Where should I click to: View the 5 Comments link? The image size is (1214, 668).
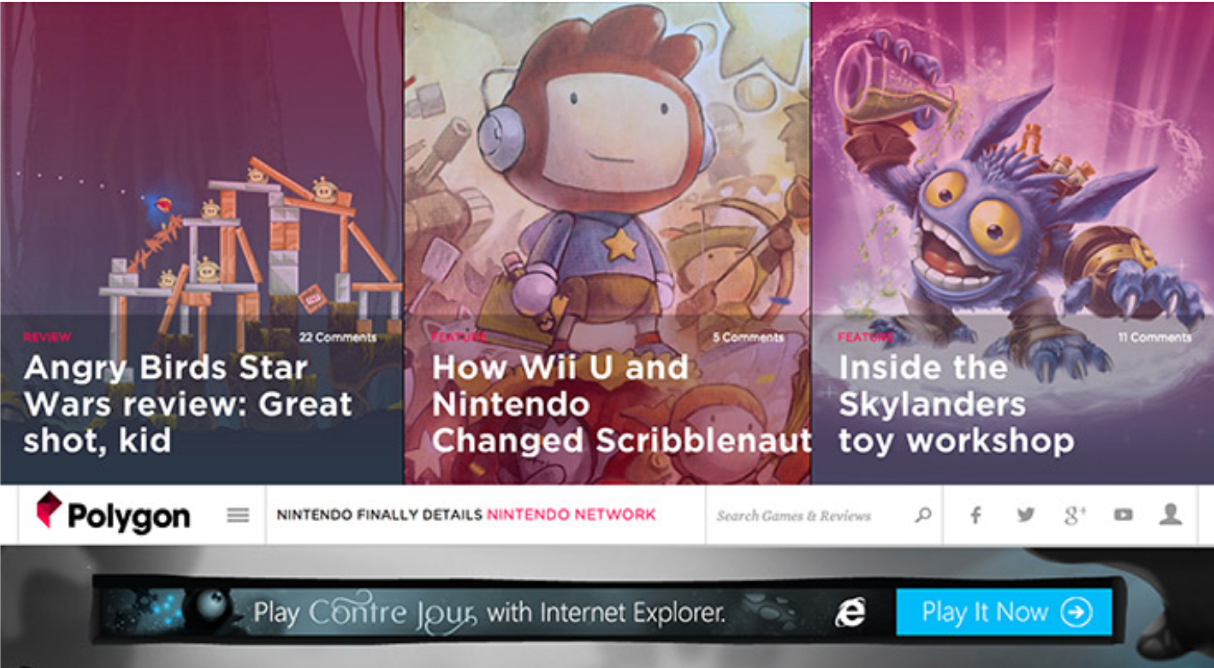tap(748, 338)
